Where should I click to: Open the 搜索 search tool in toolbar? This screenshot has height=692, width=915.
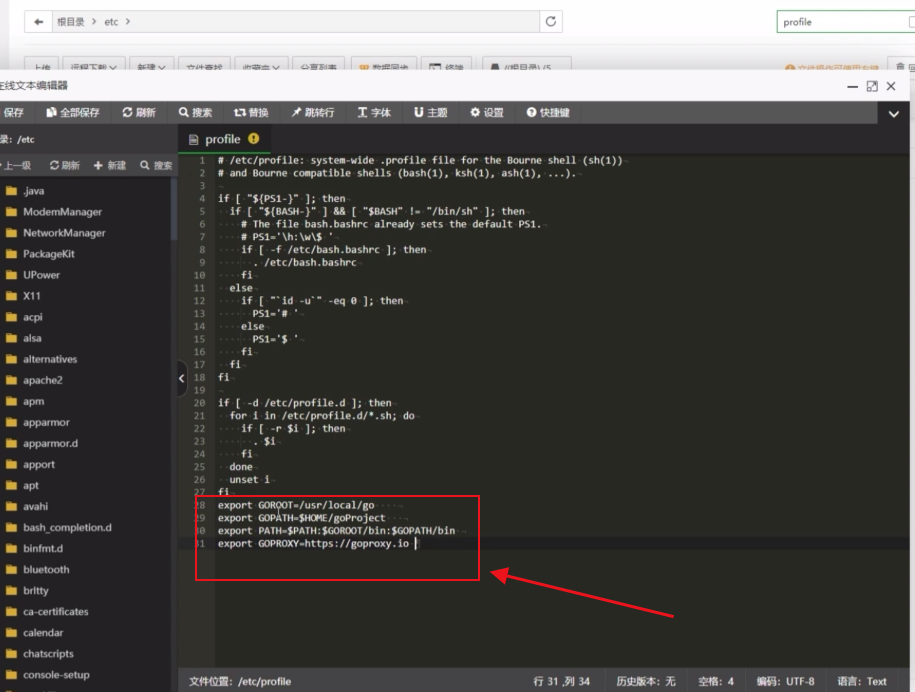coord(195,113)
